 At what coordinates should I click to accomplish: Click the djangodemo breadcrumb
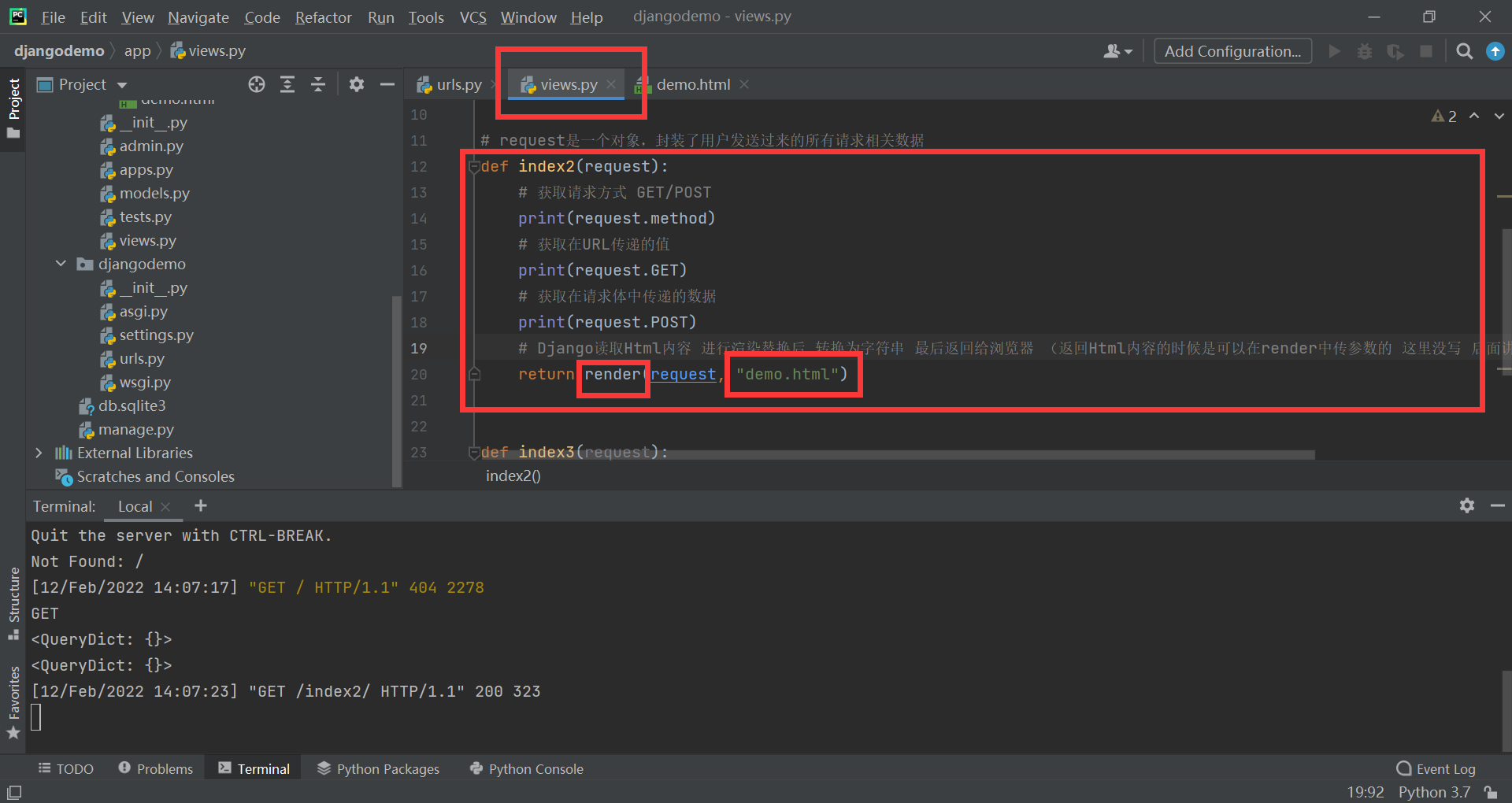tap(59, 51)
